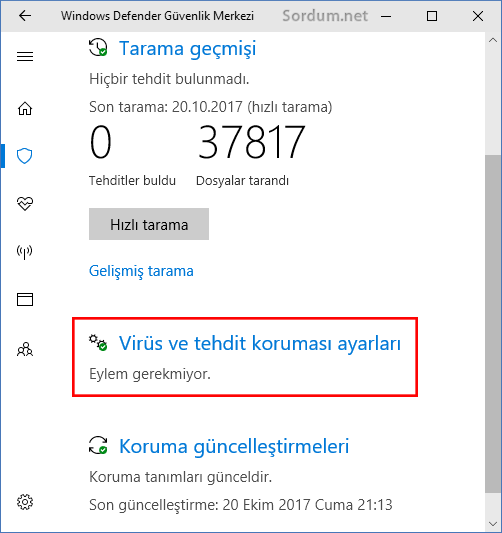Open Koruma güncelleştirmeleri heading link
Image resolution: width=502 pixels, height=533 pixels.
(234, 446)
